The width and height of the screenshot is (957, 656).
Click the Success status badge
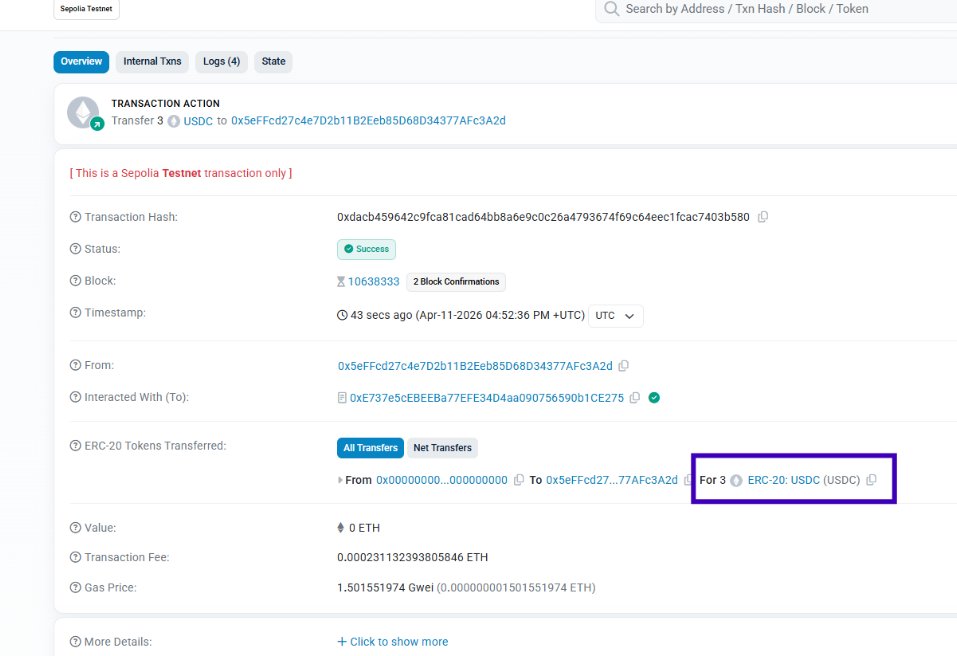pyautogui.click(x=366, y=249)
